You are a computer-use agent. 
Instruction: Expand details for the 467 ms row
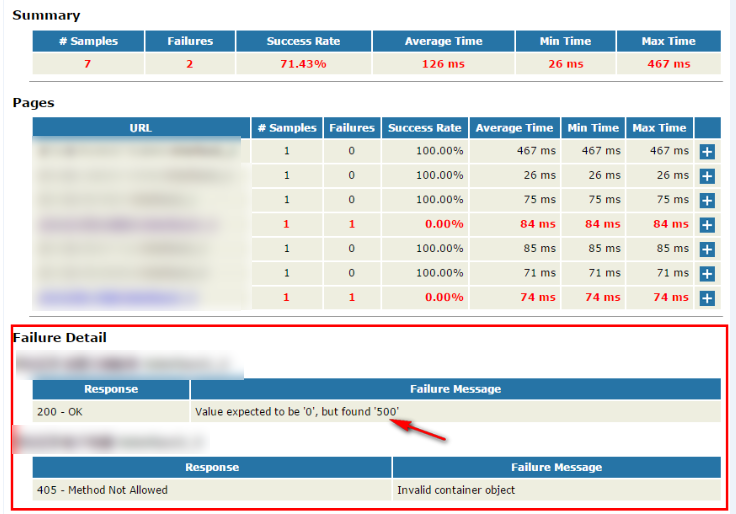click(x=707, y=152)
